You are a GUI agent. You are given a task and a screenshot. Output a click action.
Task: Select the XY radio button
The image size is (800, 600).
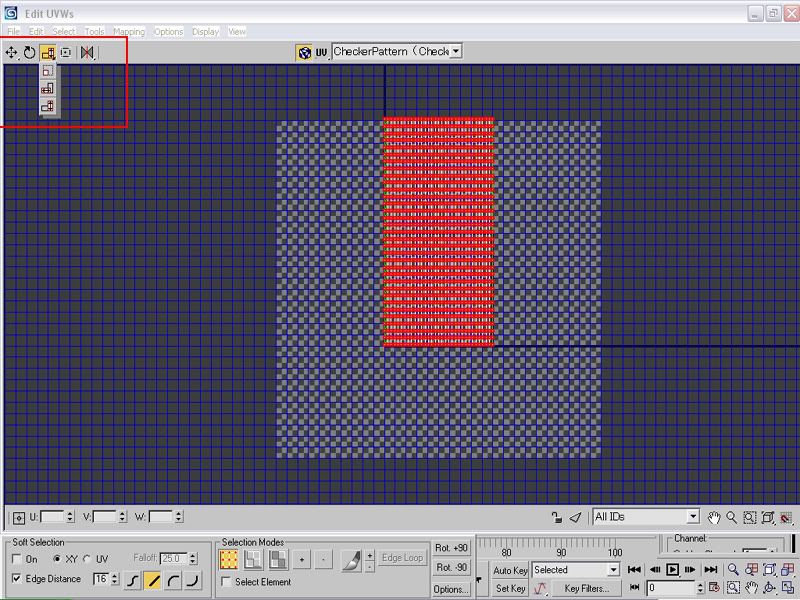pyautogui.click(x=57, y=559)
